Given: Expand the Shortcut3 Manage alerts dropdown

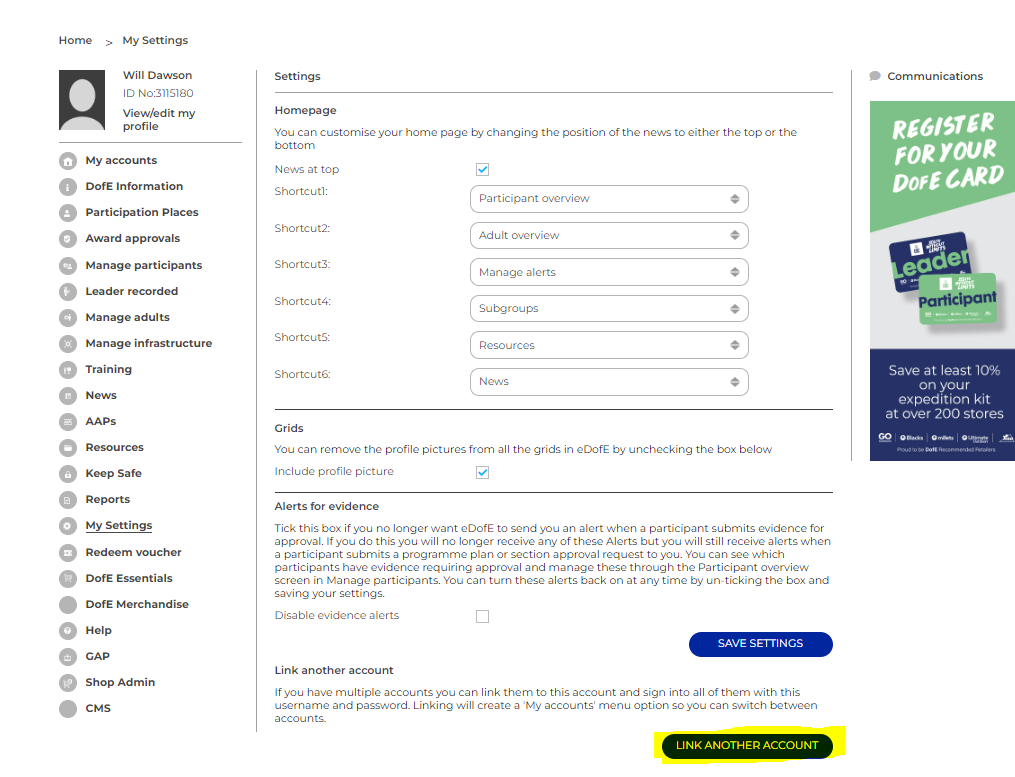Looking at the screenshot, I should tap(608, 272).
